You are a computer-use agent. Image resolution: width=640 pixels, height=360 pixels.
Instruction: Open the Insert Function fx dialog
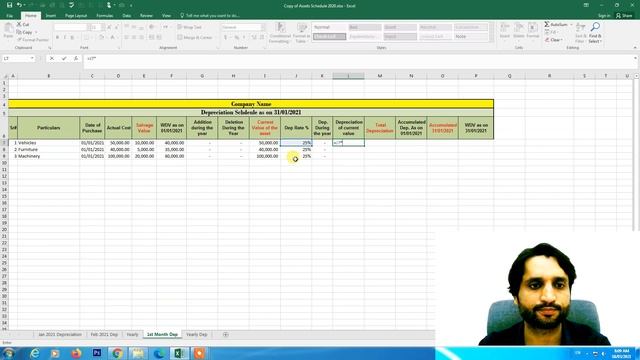click(76, 58)
